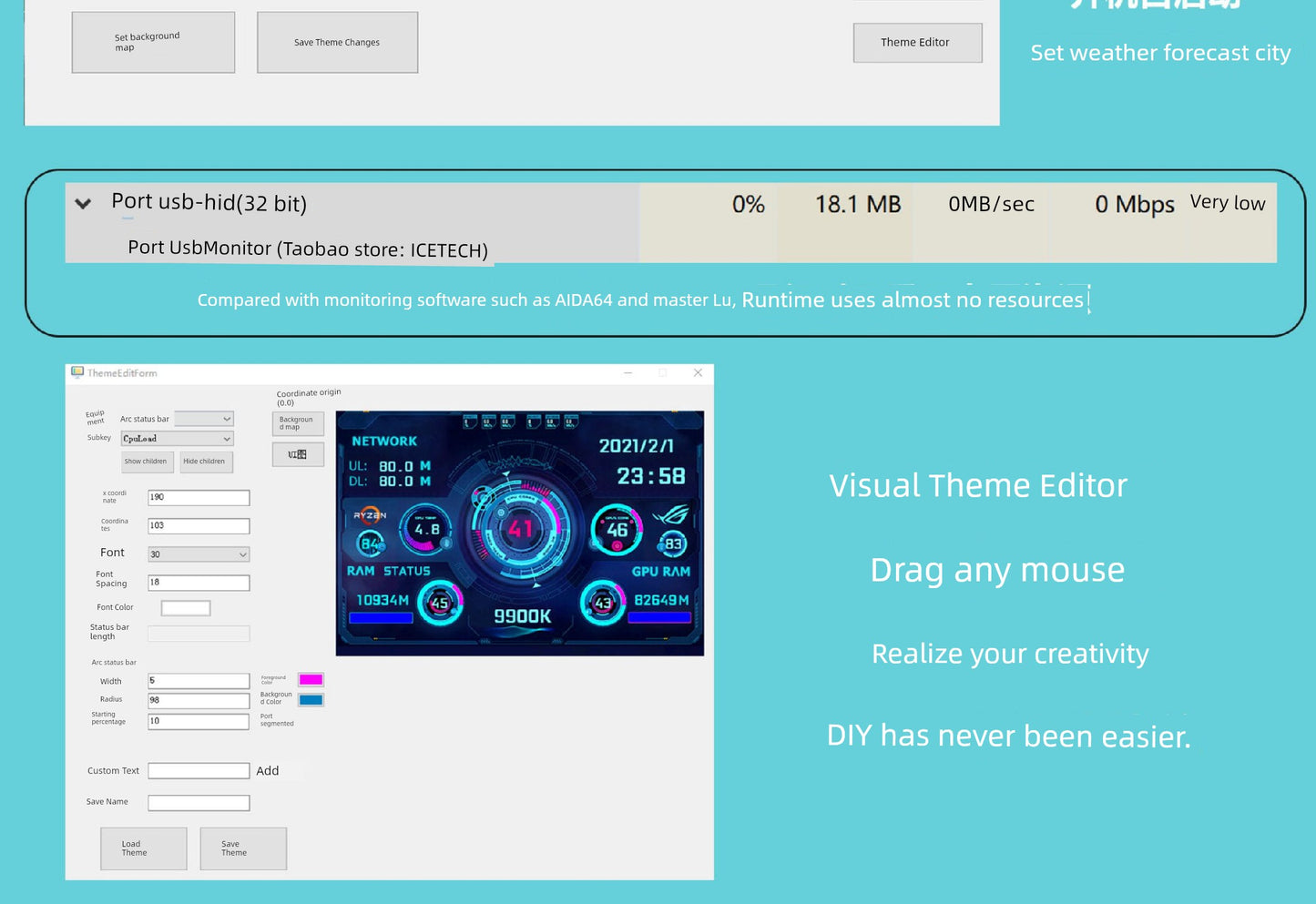Click the Load Theme button
Screen dimensions: 1316x904
pos(143,848)
